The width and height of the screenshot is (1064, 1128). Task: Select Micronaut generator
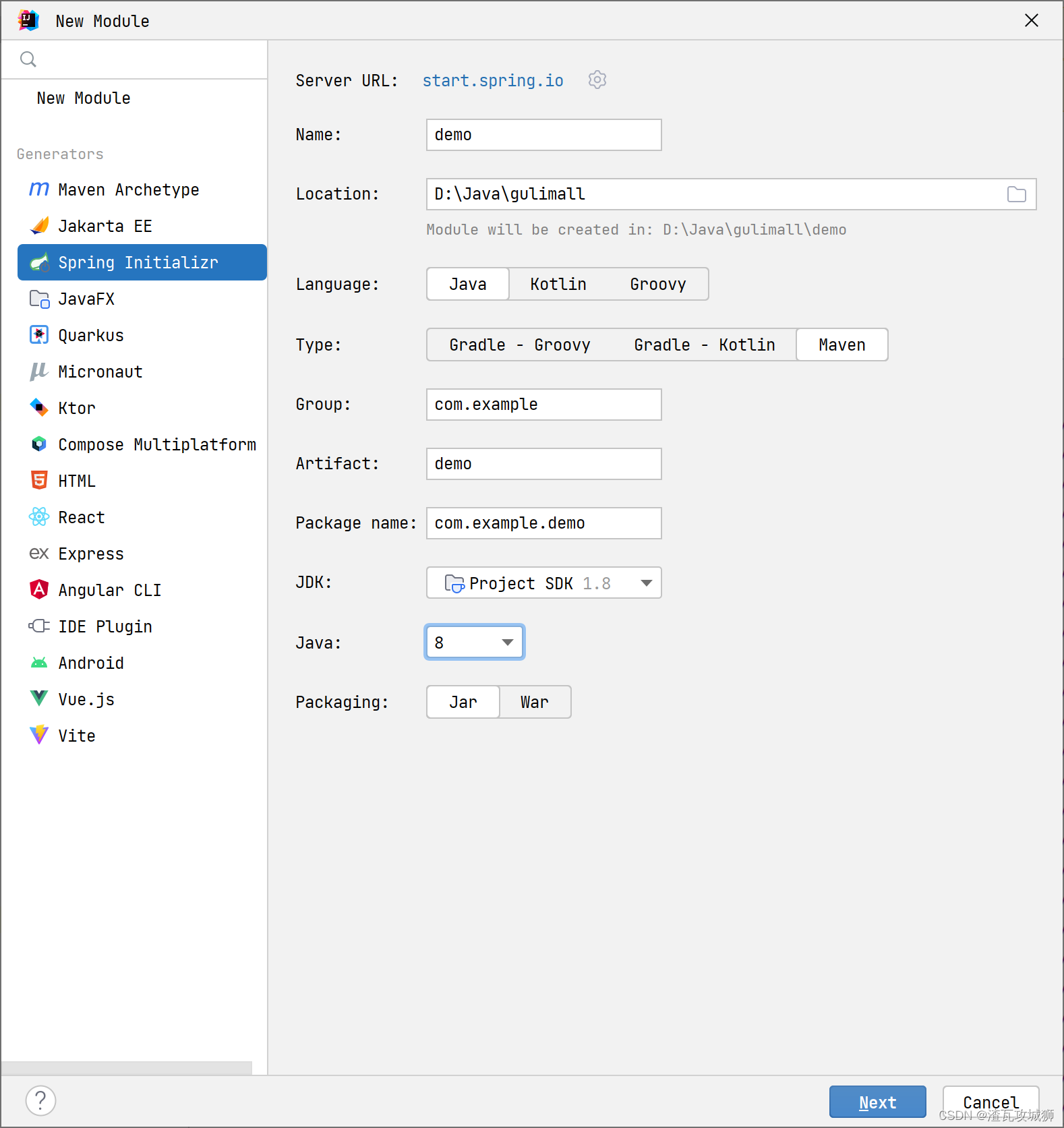[142, 372]
